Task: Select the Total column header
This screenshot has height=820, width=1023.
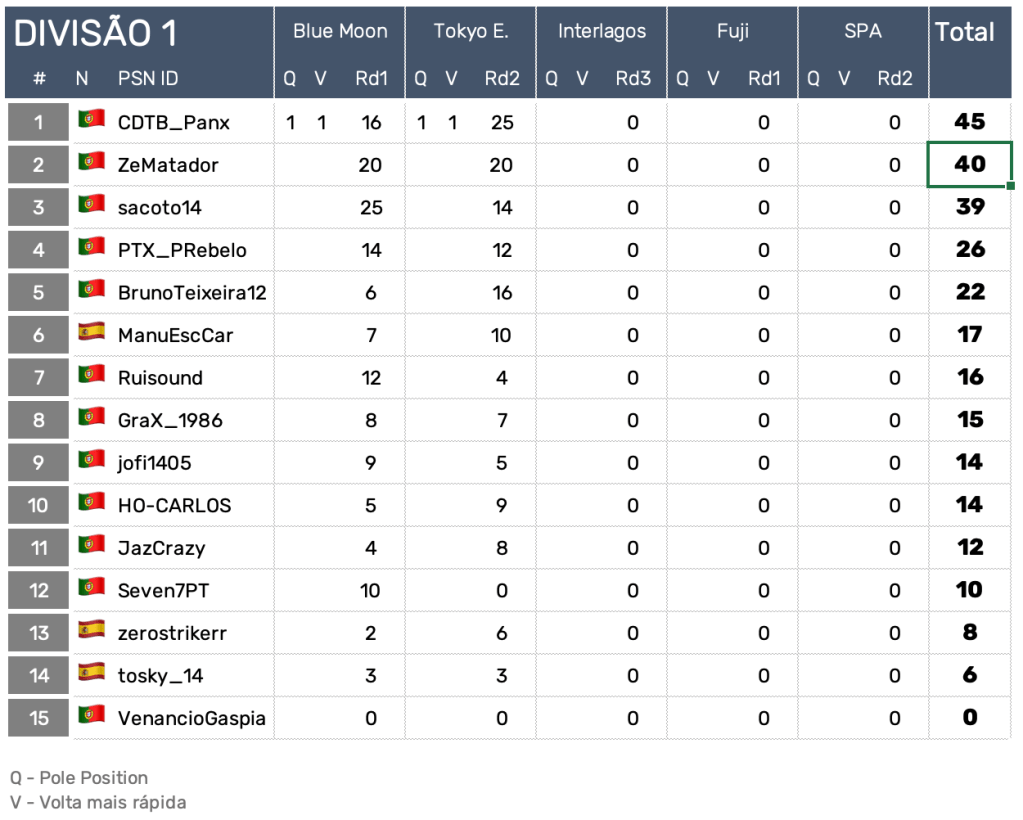Action: pyautogui.click(x=965, y=32)
